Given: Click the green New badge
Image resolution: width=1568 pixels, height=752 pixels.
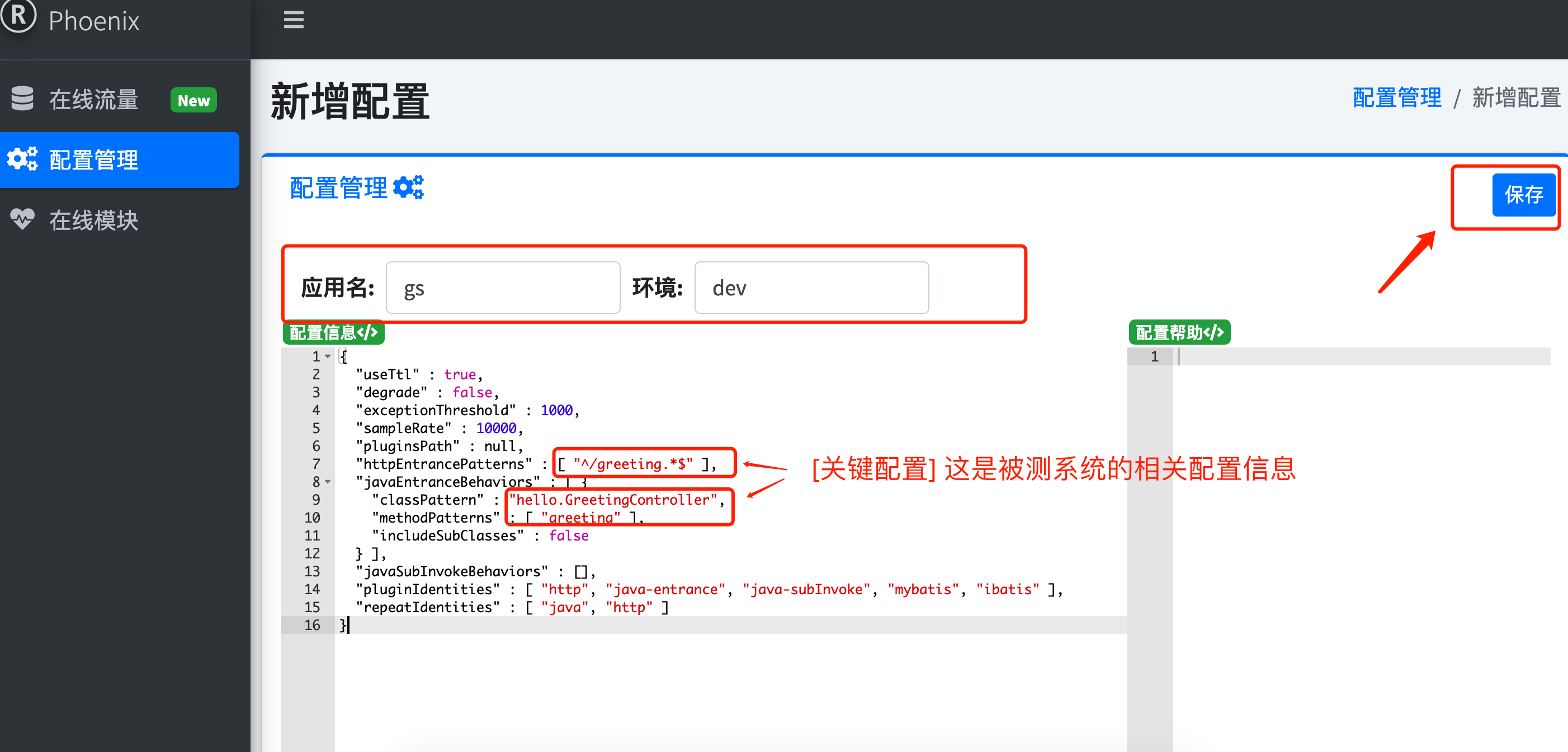Looking at the screenshot, I should tap(193, 101).
